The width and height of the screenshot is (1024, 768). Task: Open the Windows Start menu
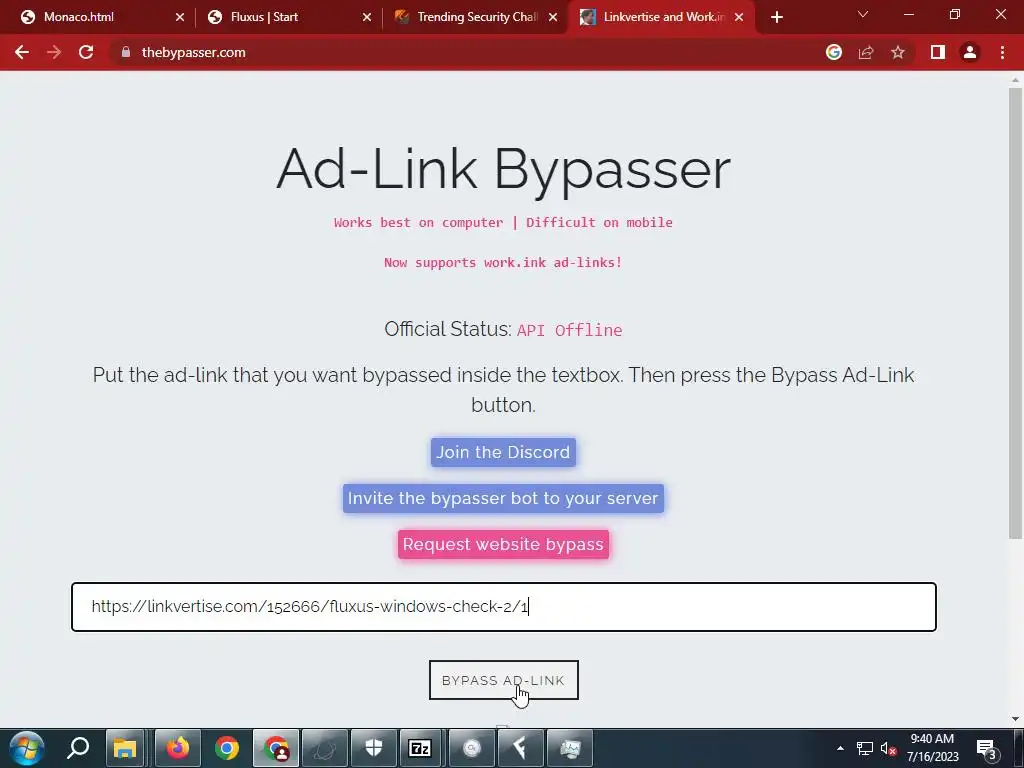(27, 748)
